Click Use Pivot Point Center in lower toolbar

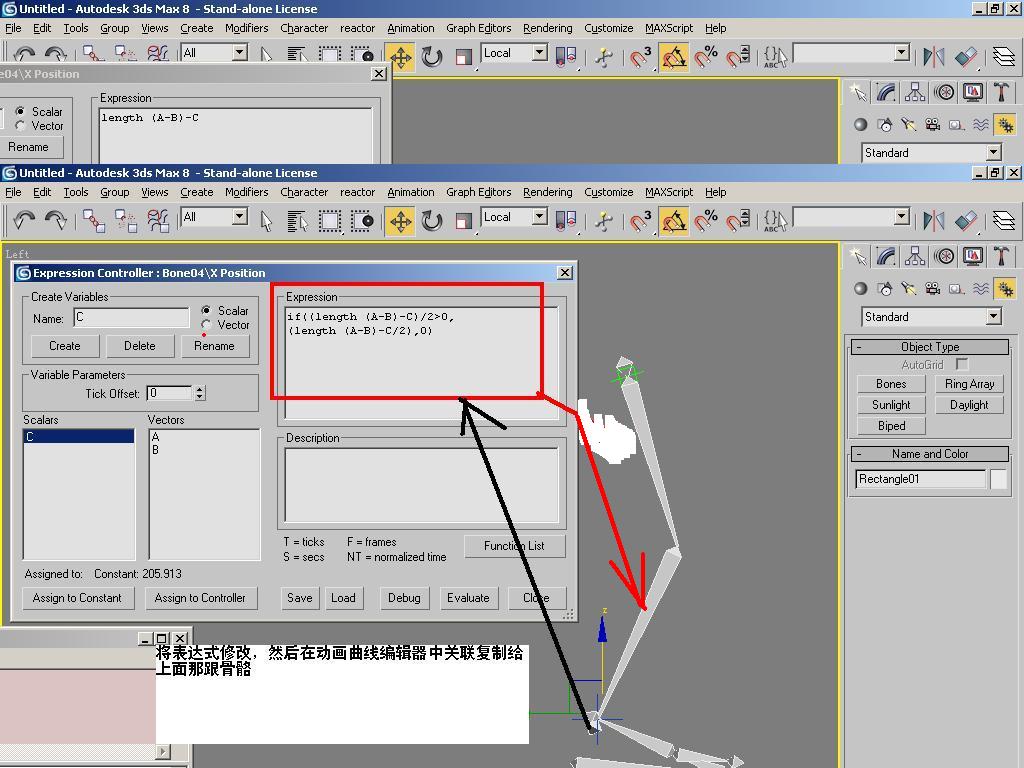point(566,221)
